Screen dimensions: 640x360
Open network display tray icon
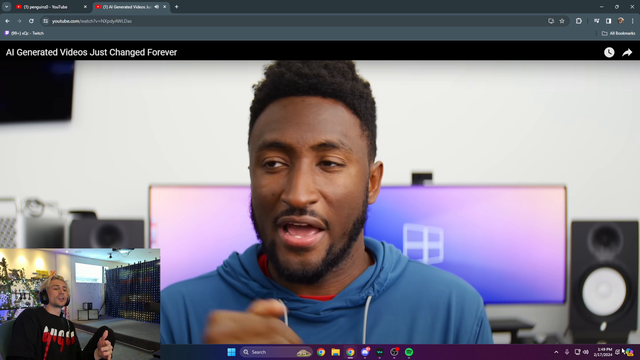point(577,352)
